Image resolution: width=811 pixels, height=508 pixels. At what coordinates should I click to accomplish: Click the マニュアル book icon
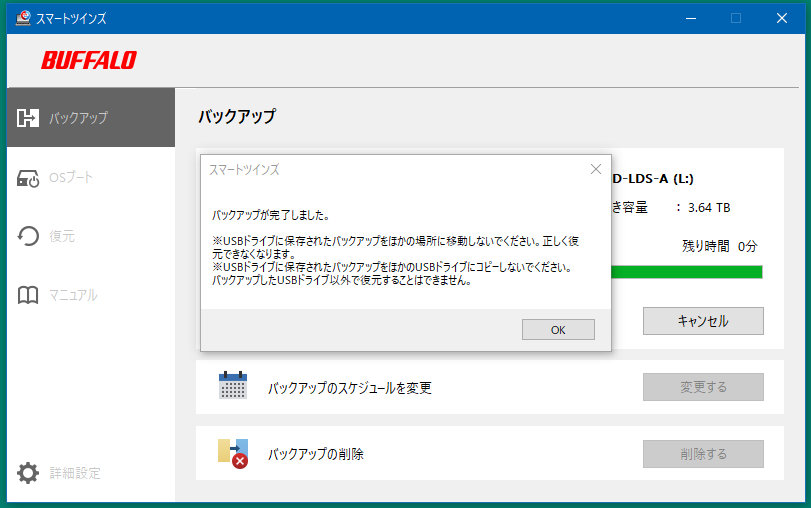click(x=28, y=295)
